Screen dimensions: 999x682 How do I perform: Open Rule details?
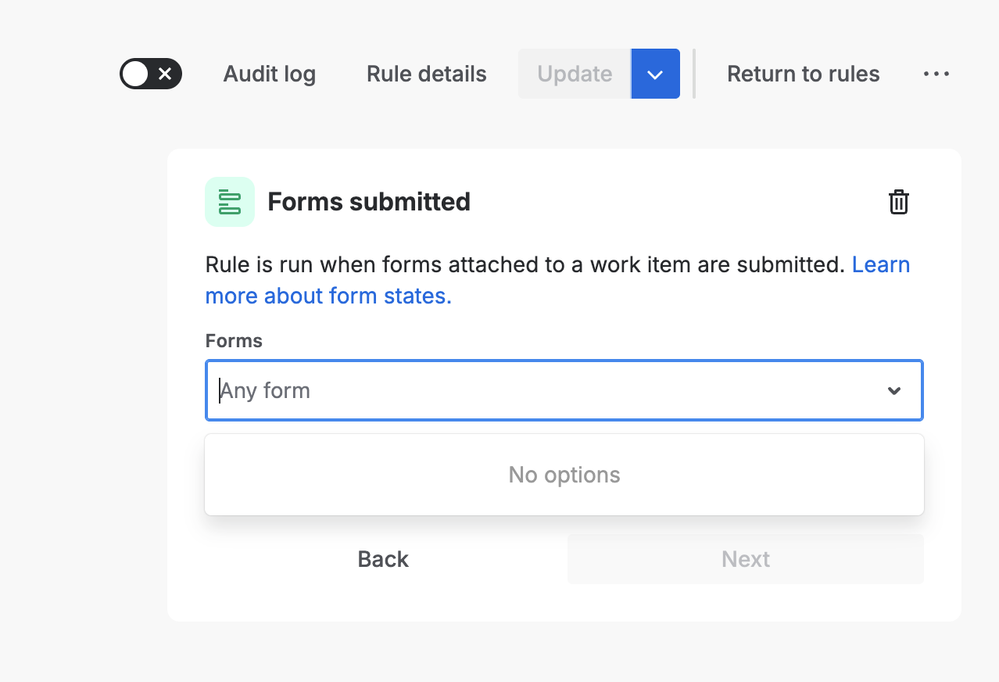pyautogui.click(x=426, y=74)
